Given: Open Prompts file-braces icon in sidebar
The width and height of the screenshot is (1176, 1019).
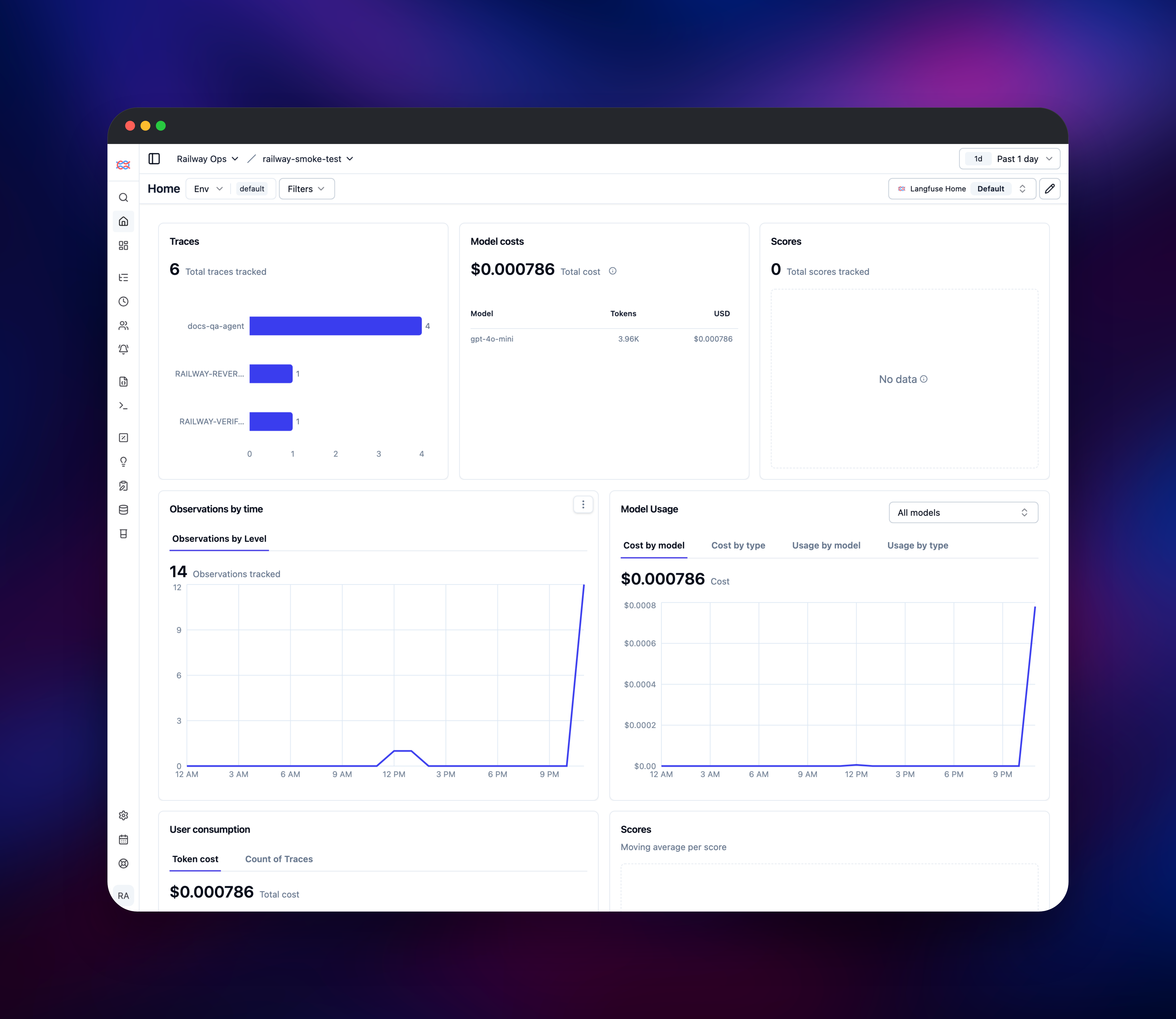Looking at the screenshot, I should coord(123,382).
